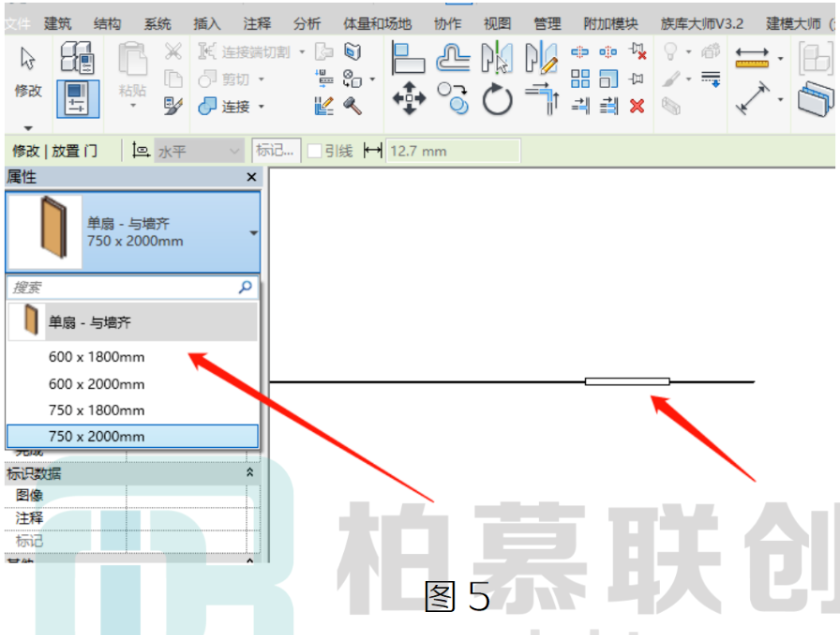Select Mirror - Pick Axis tool
The height and width of the screenshot is (635, 840).
coord(497,58)
